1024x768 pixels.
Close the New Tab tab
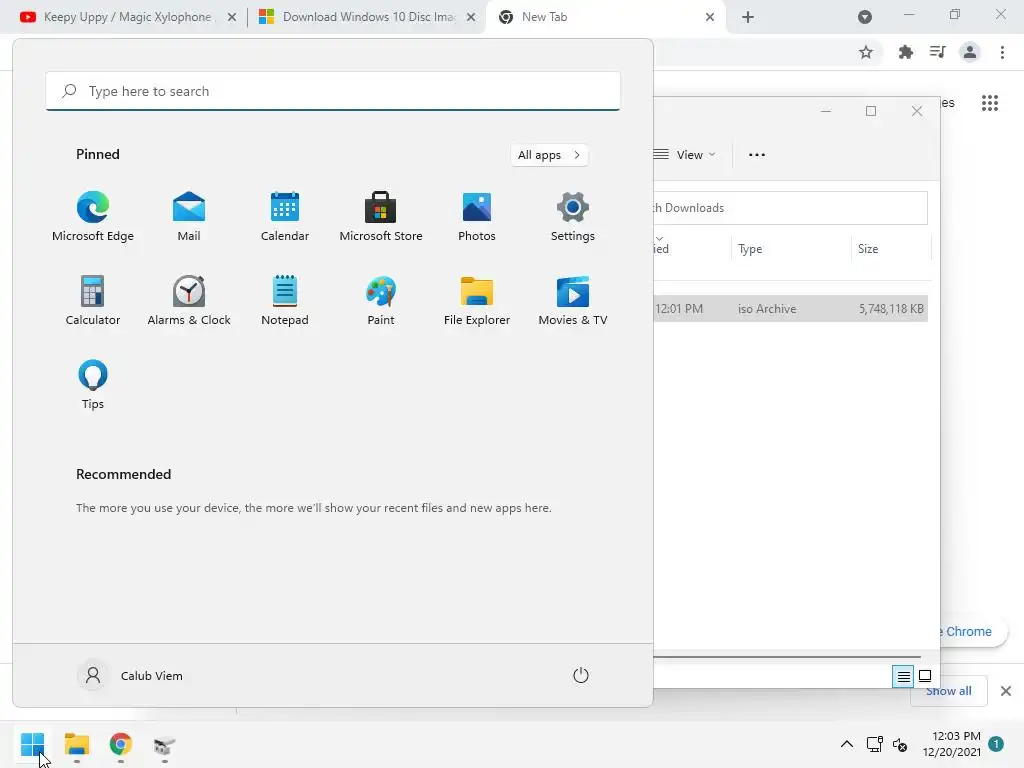coord(710,18)
